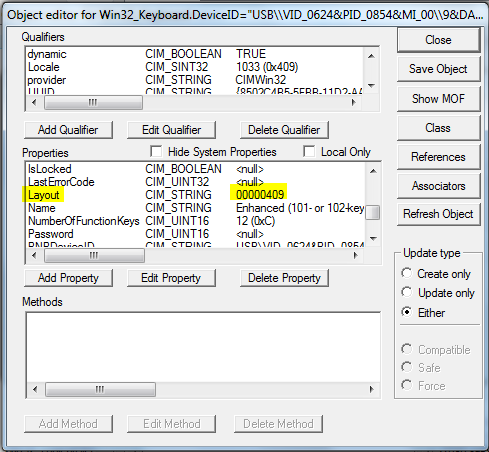The height and width of the screenshot is (452, 489).
Task: Click the CIMWin32 provider value
Action: pyautogui.click(x=261, y=80)
